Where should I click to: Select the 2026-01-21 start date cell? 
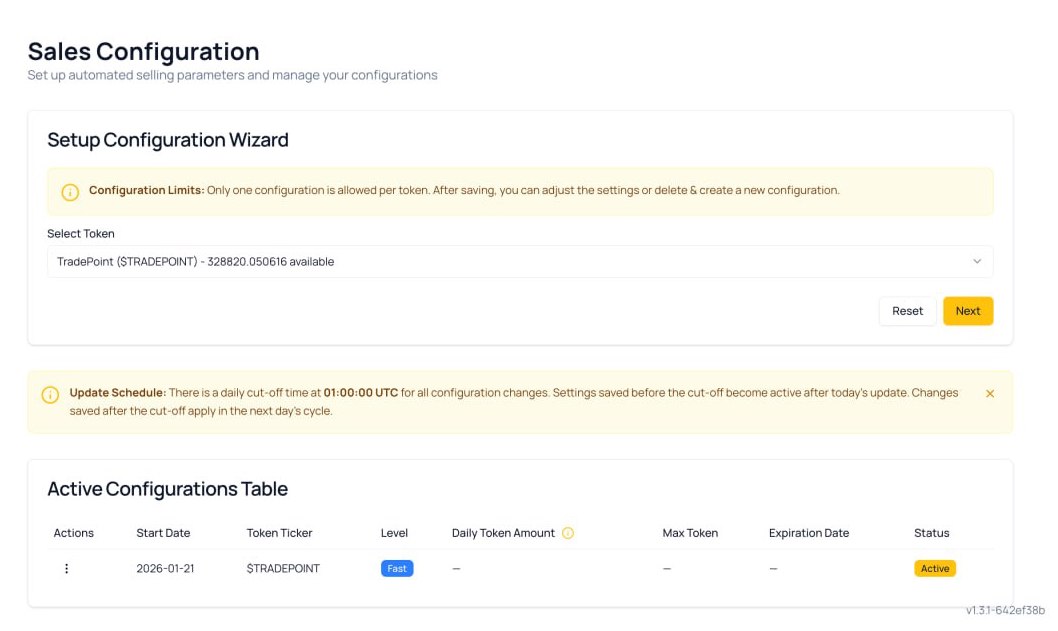click(165, 568)
